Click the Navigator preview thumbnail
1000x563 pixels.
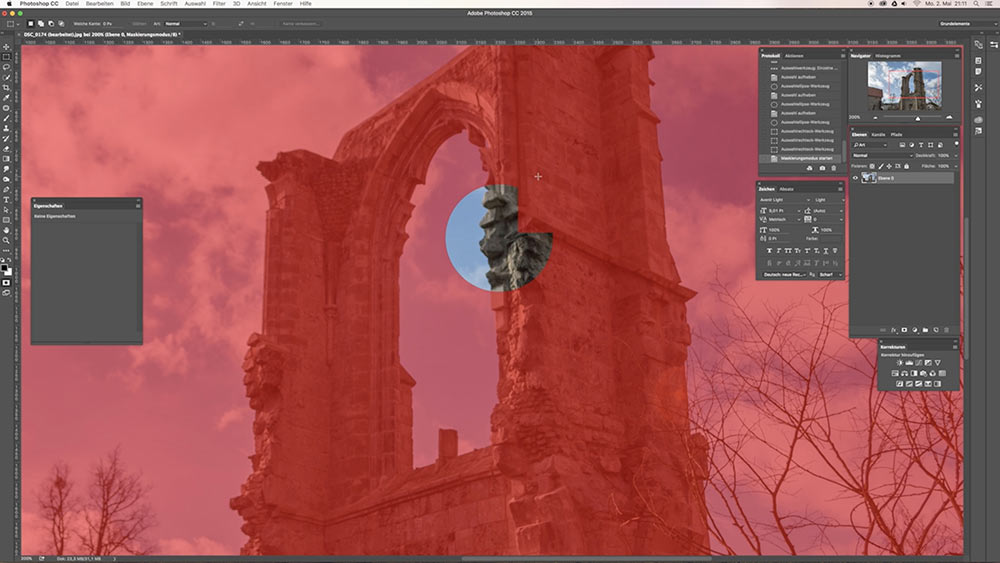904,85
